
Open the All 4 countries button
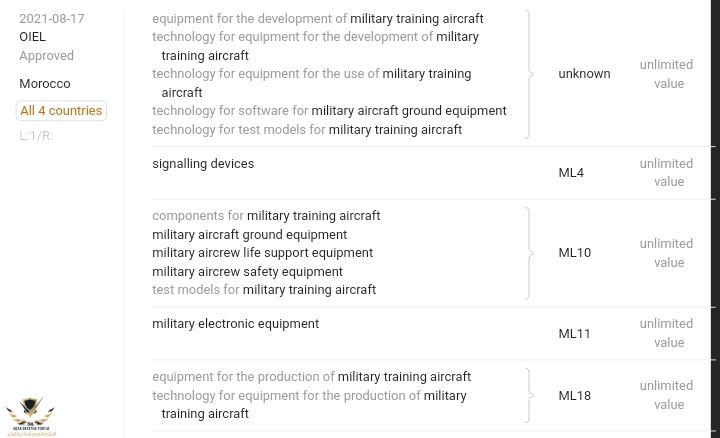61,111
